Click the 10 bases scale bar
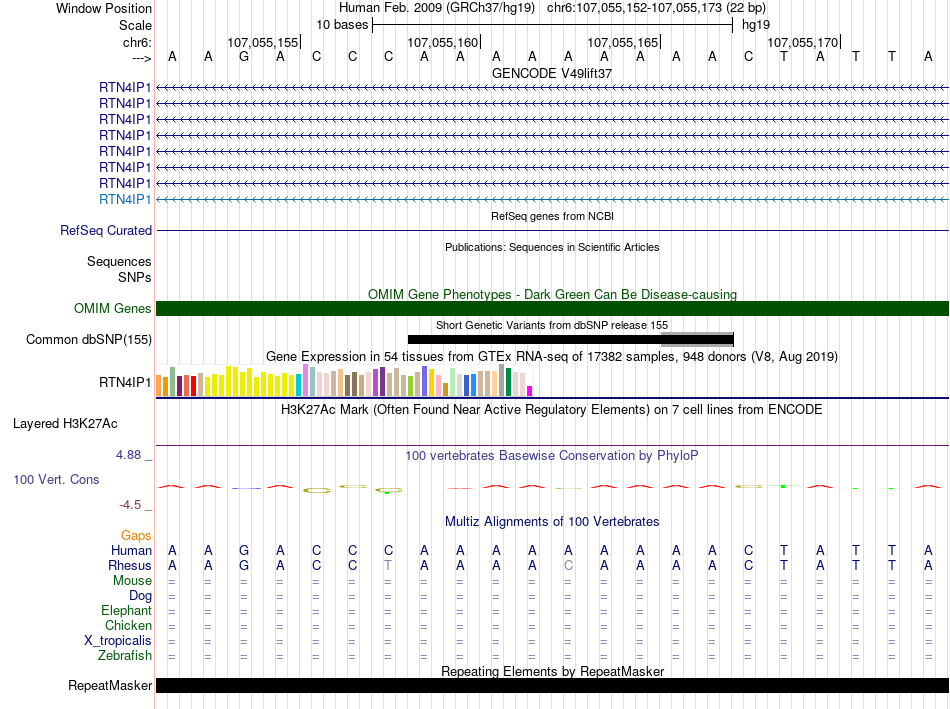This screenshot has width=950, height=709. (x=552, y=24)
